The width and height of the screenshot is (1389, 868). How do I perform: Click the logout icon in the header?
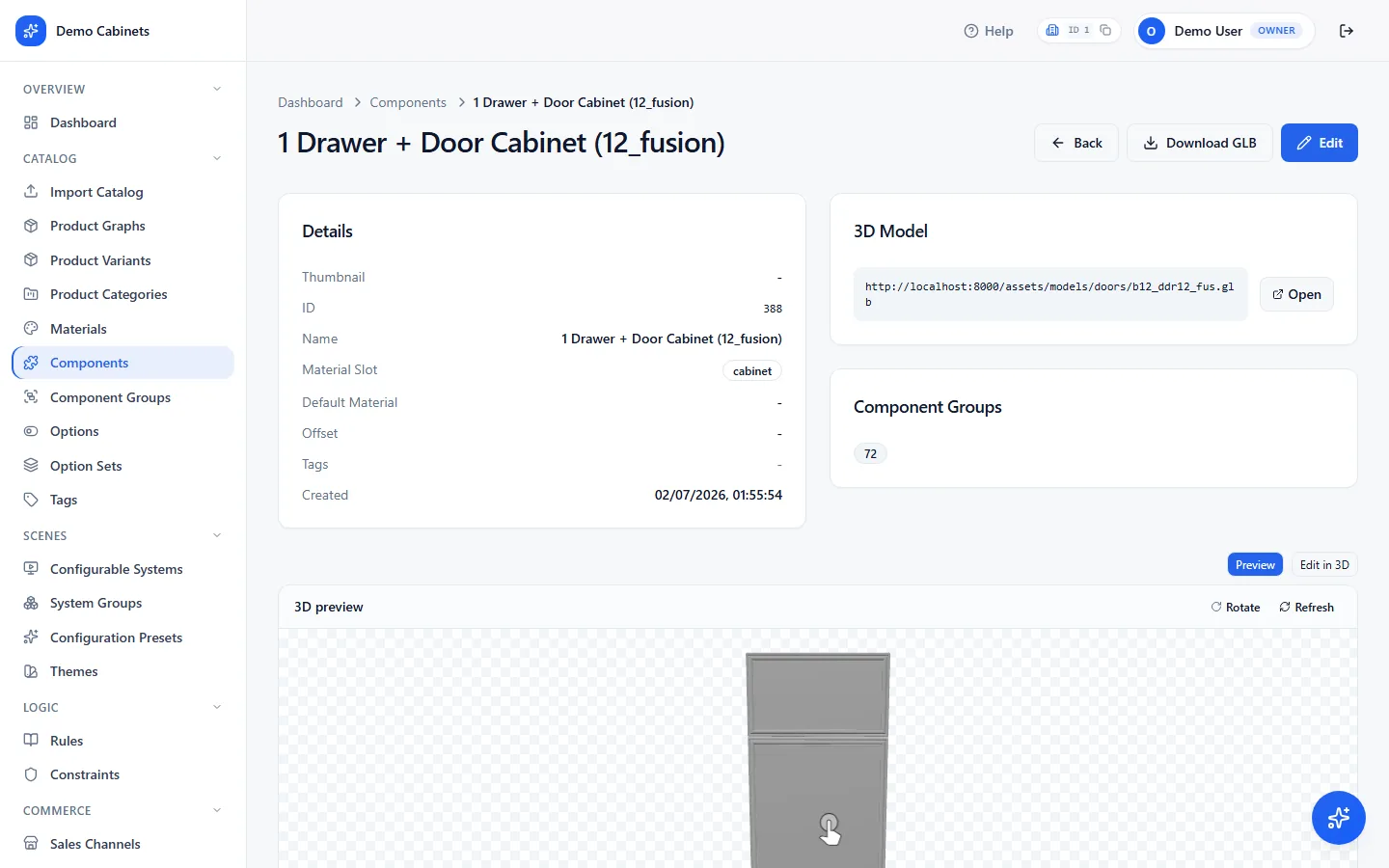click(1347, 31)
